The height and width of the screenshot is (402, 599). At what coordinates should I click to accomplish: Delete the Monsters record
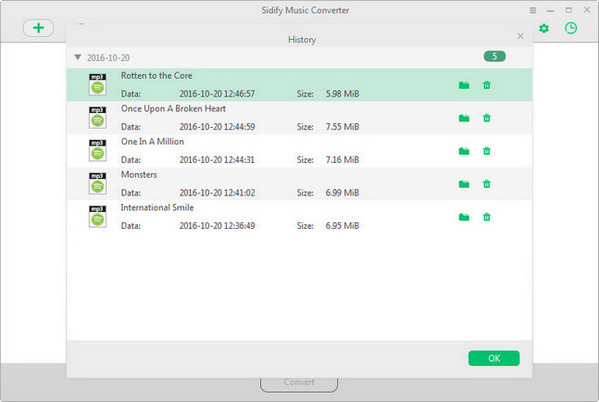tap(487, 184)
